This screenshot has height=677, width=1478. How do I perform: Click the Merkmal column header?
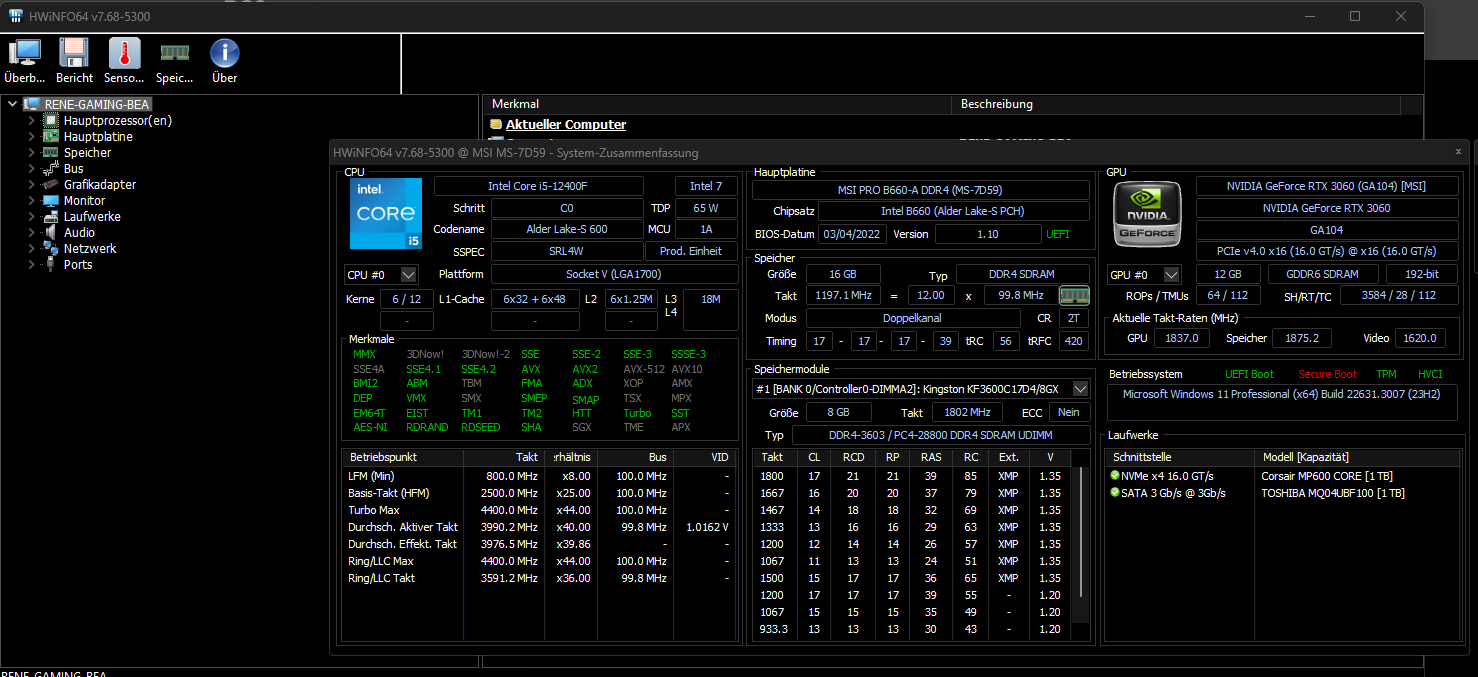(x=718, y=104)
